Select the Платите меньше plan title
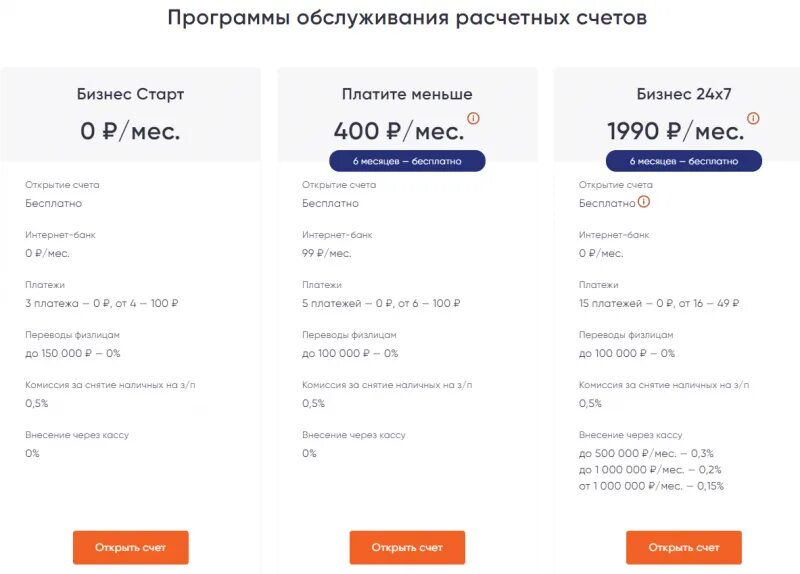This screenshot has height=574, width=800. [x=407, y=94]
